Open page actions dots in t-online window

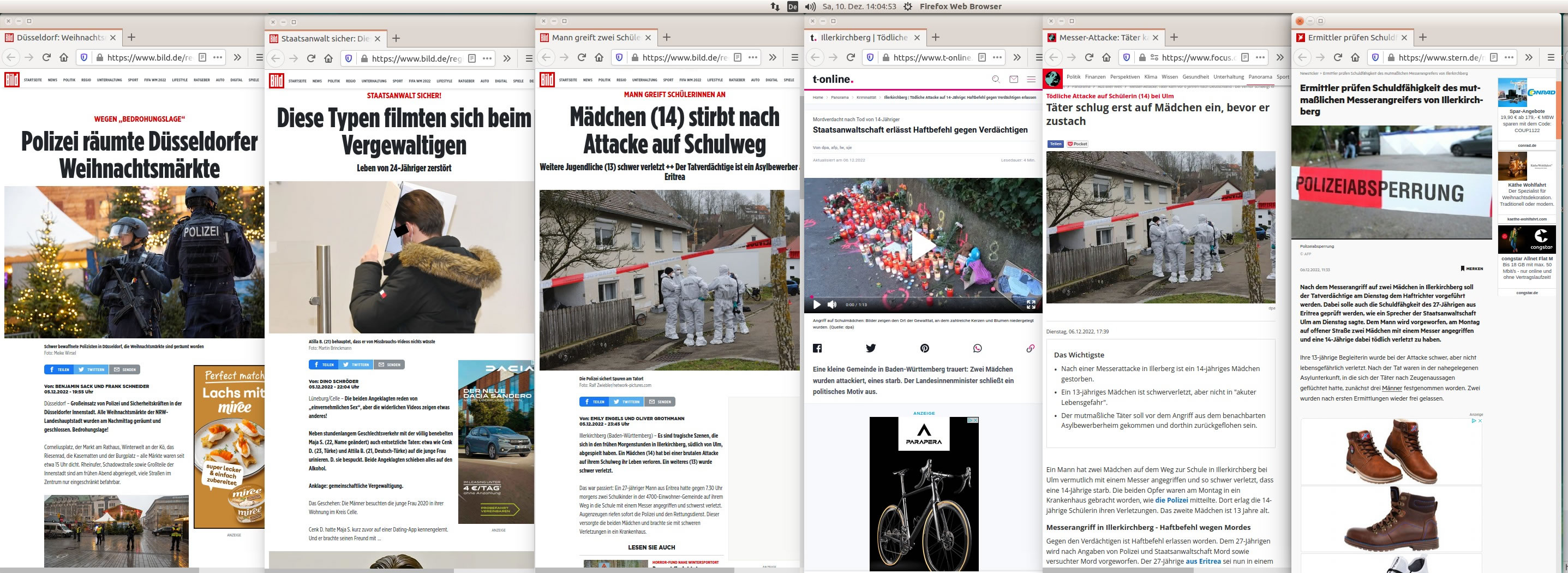pyautogui.click(x=997, y=57)
